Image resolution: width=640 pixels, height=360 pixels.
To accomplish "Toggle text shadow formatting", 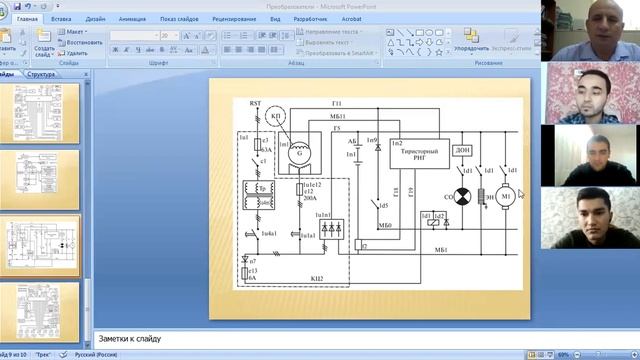I will (x=162, y=50).
